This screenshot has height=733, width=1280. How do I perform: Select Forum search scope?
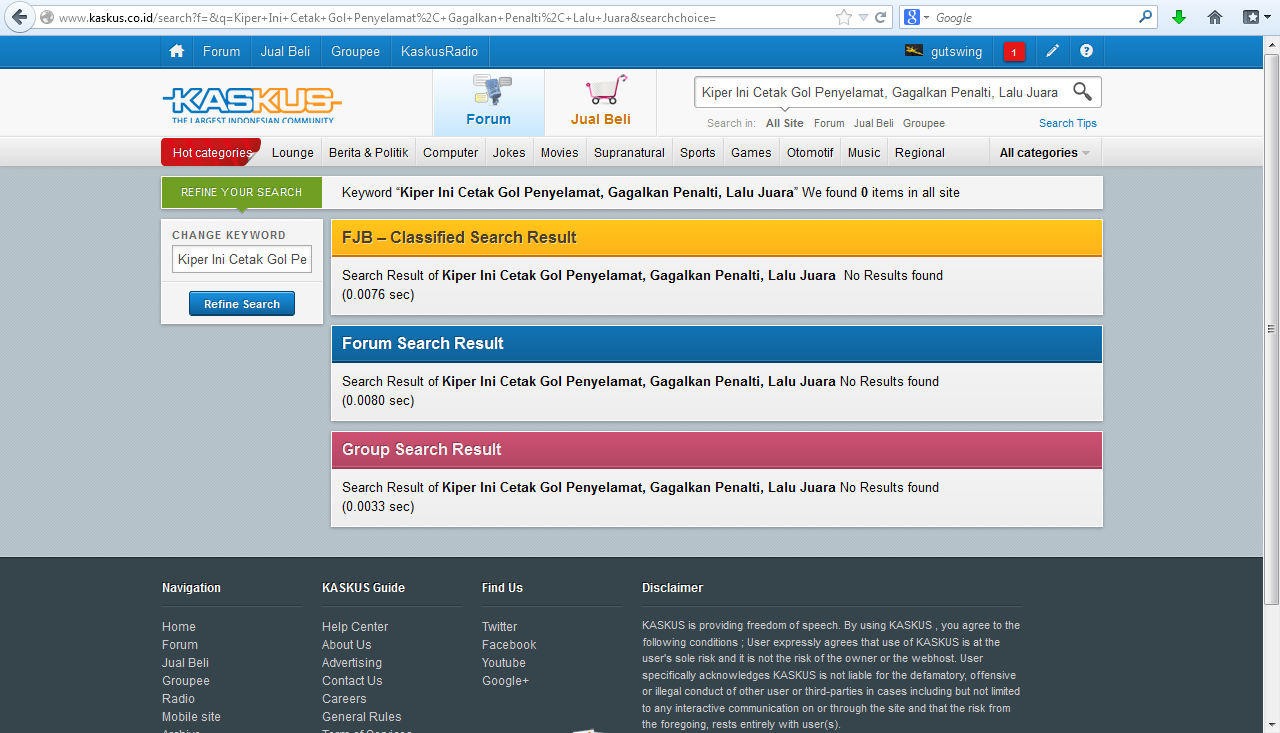[x=829, y=123]
